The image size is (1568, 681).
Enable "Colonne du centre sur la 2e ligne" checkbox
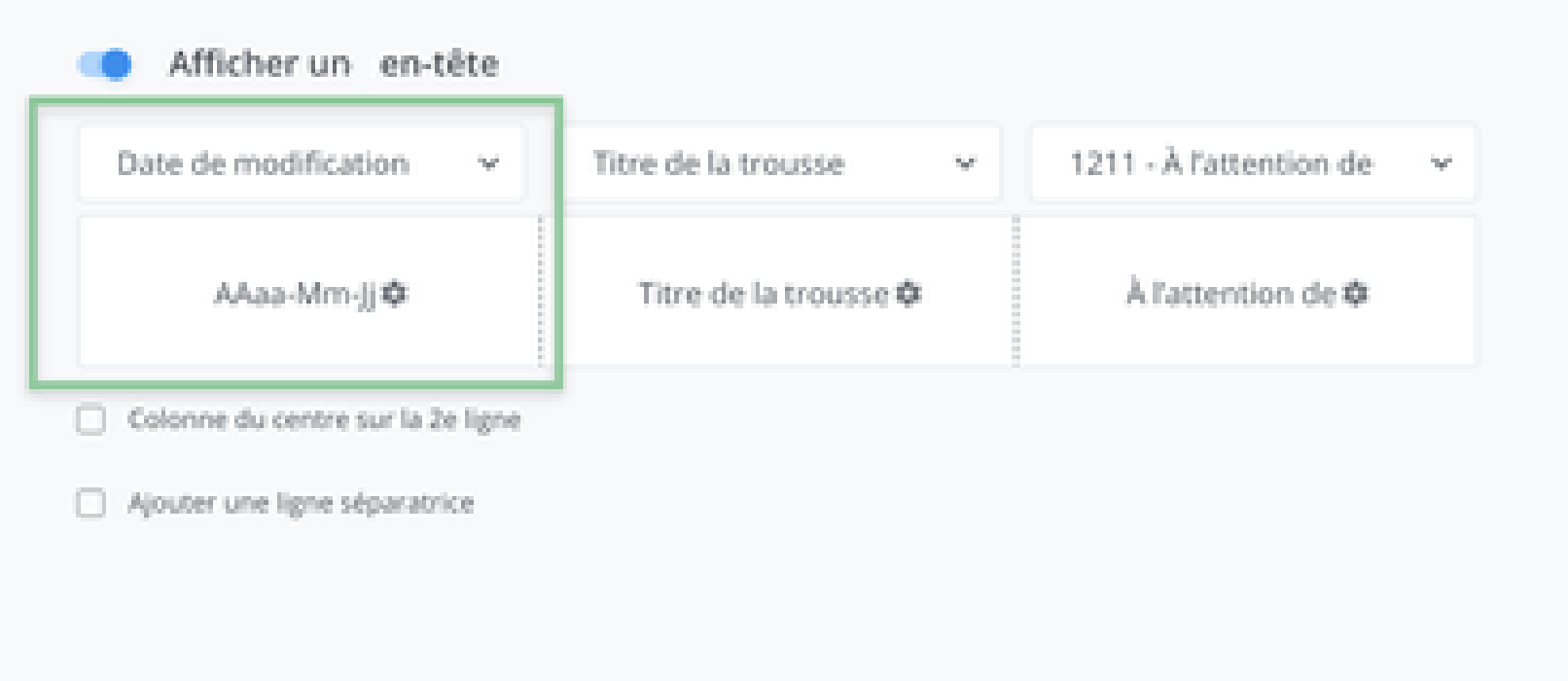click(91, 420)
